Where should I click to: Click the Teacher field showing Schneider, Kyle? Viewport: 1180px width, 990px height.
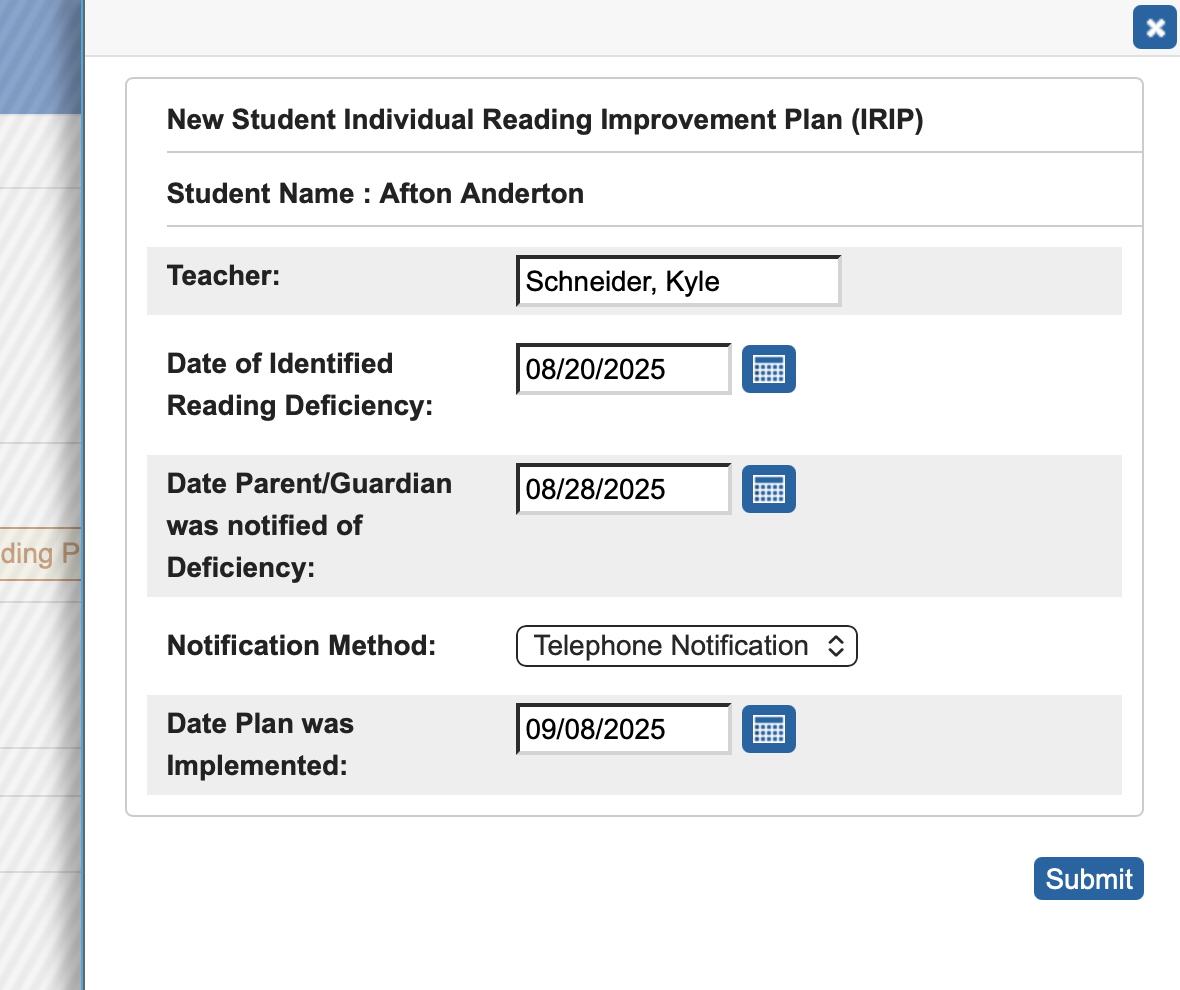678,281
